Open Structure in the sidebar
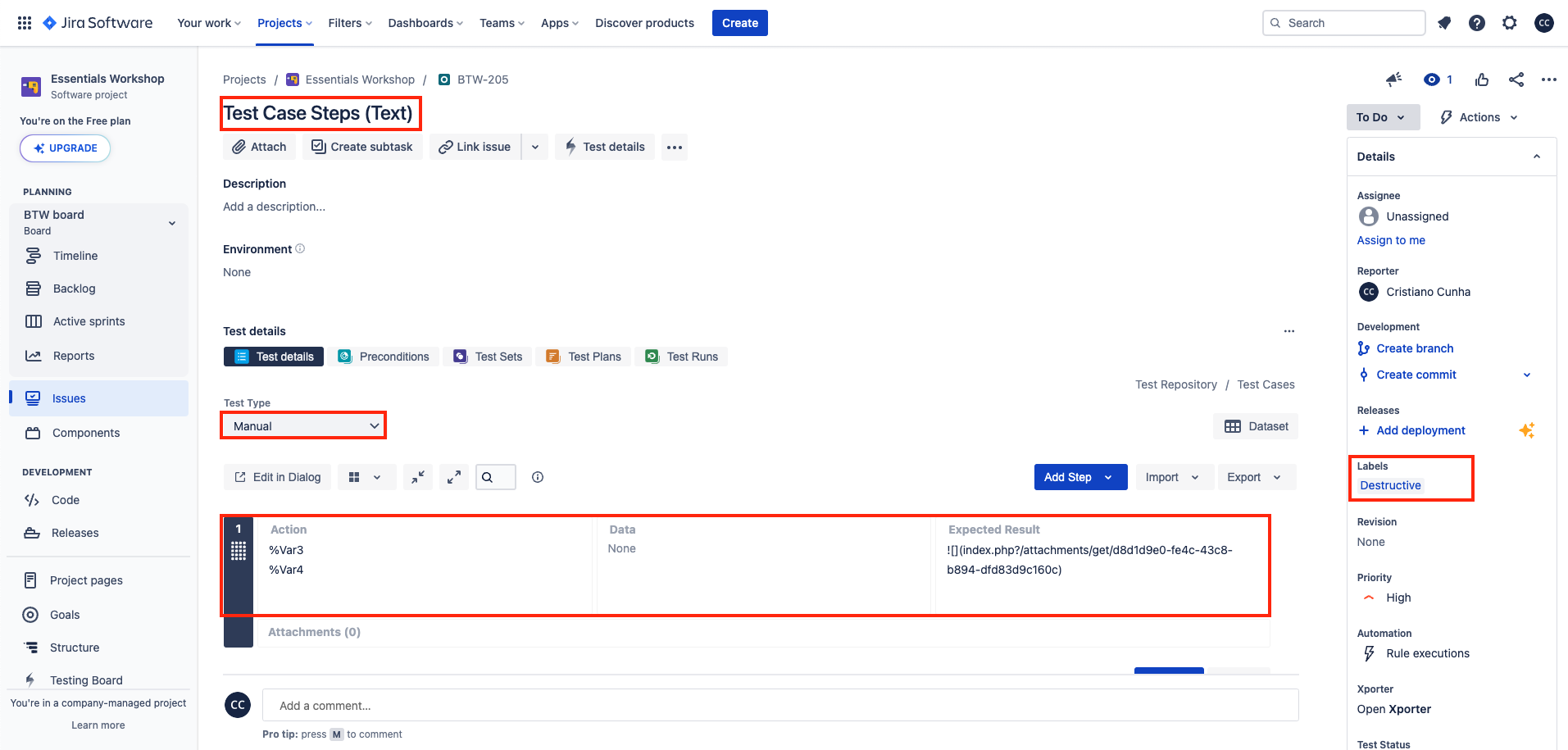Image resolution: width=1568 pixels, height=750 pixels. [75, 648]
